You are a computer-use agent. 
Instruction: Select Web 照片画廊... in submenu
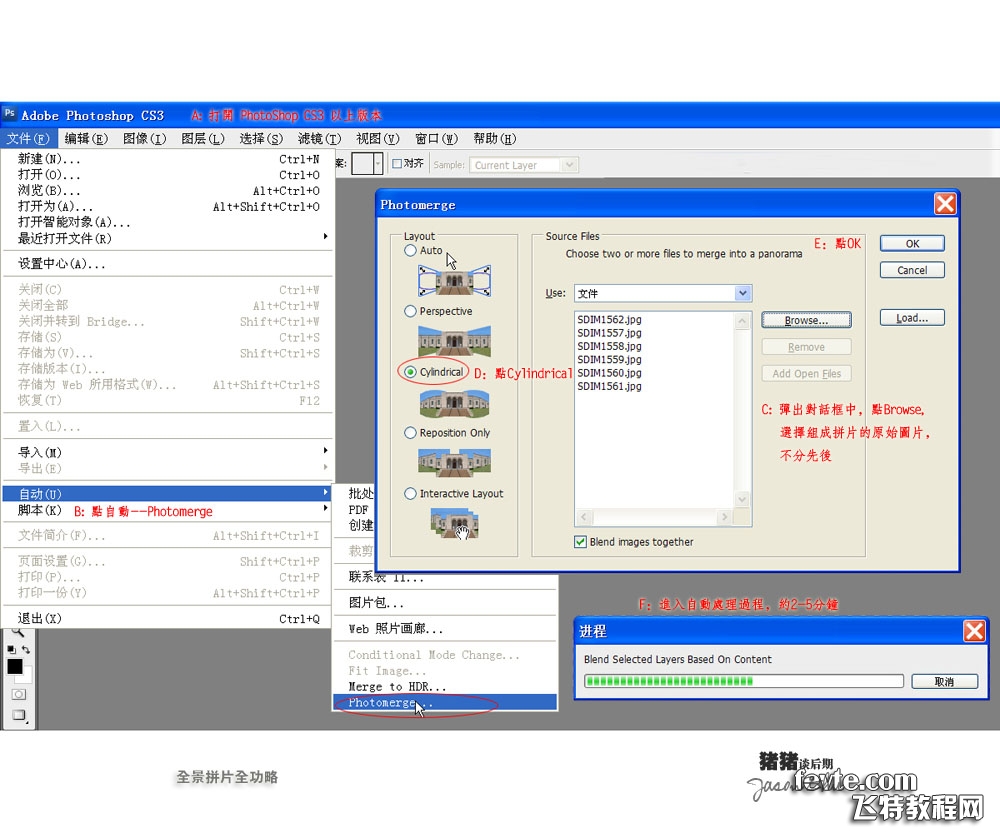coord(445,629)
